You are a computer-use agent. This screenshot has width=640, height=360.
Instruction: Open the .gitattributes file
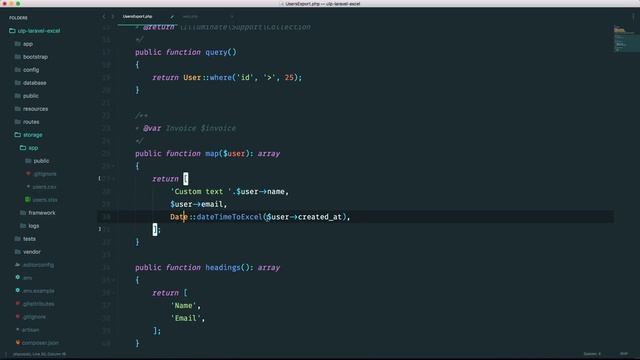click(35, 304)
